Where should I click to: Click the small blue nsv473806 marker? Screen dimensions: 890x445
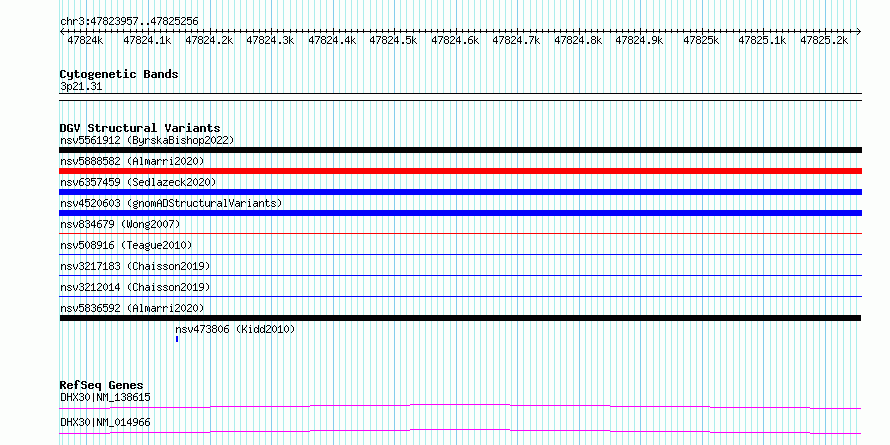tap(177, 339)
